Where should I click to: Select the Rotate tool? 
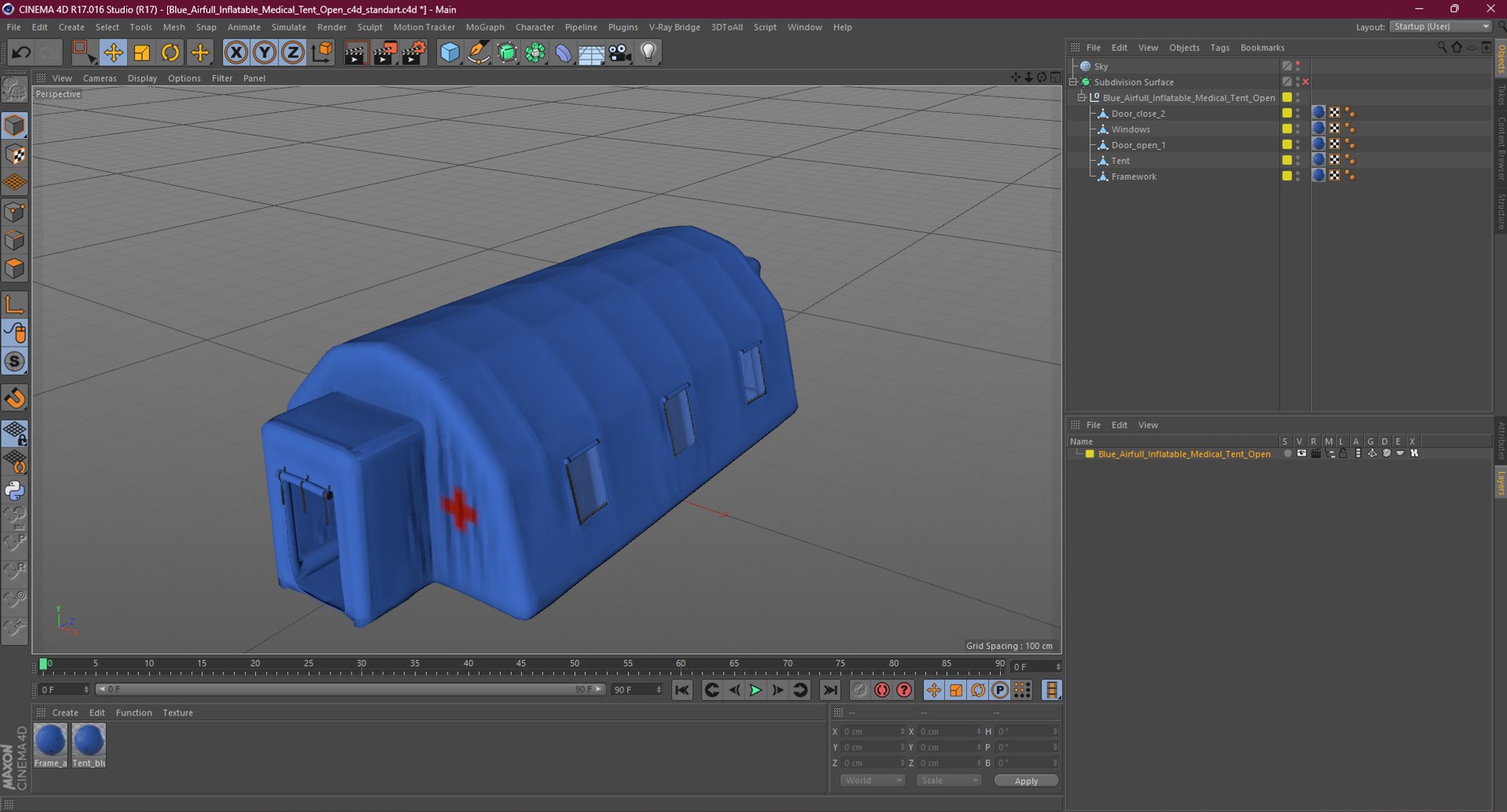170,53
